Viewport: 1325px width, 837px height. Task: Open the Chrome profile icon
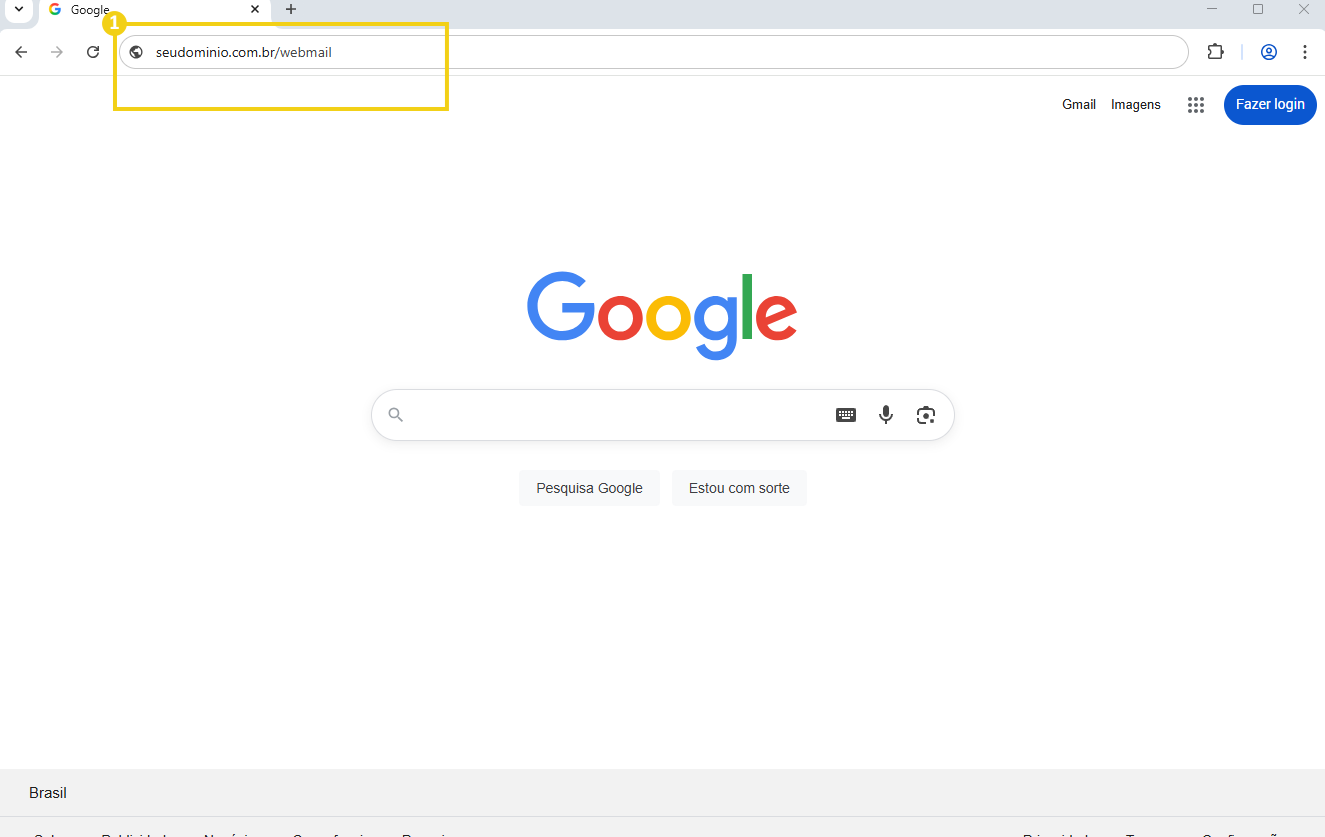coord(1269,52)
